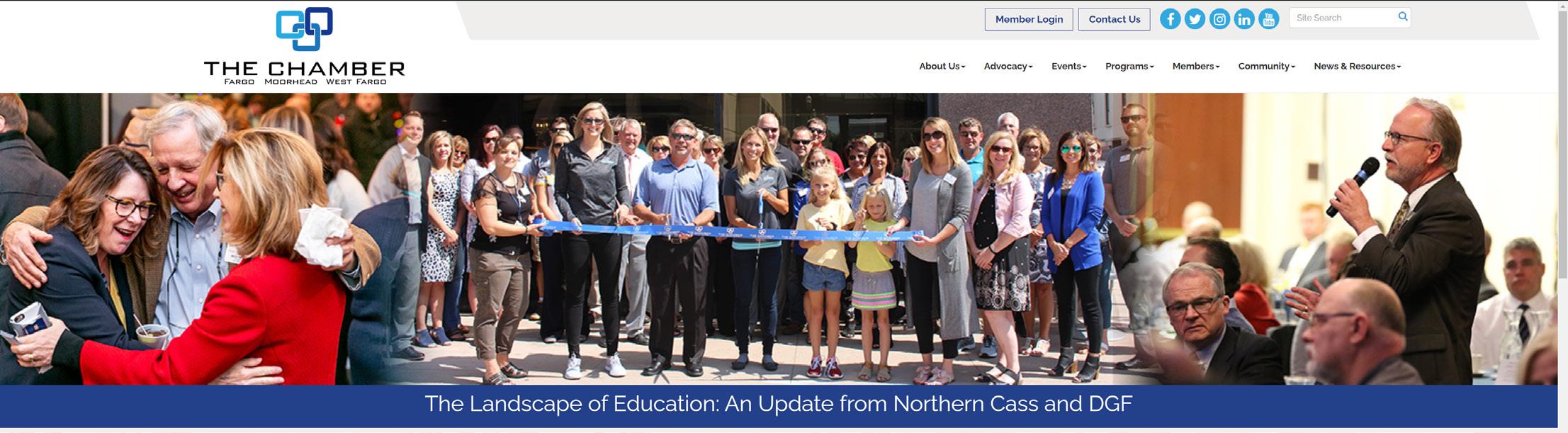Open the Events dropdown menu
The height and width of the screenshot is (433, 1568).
(1068, 66)
